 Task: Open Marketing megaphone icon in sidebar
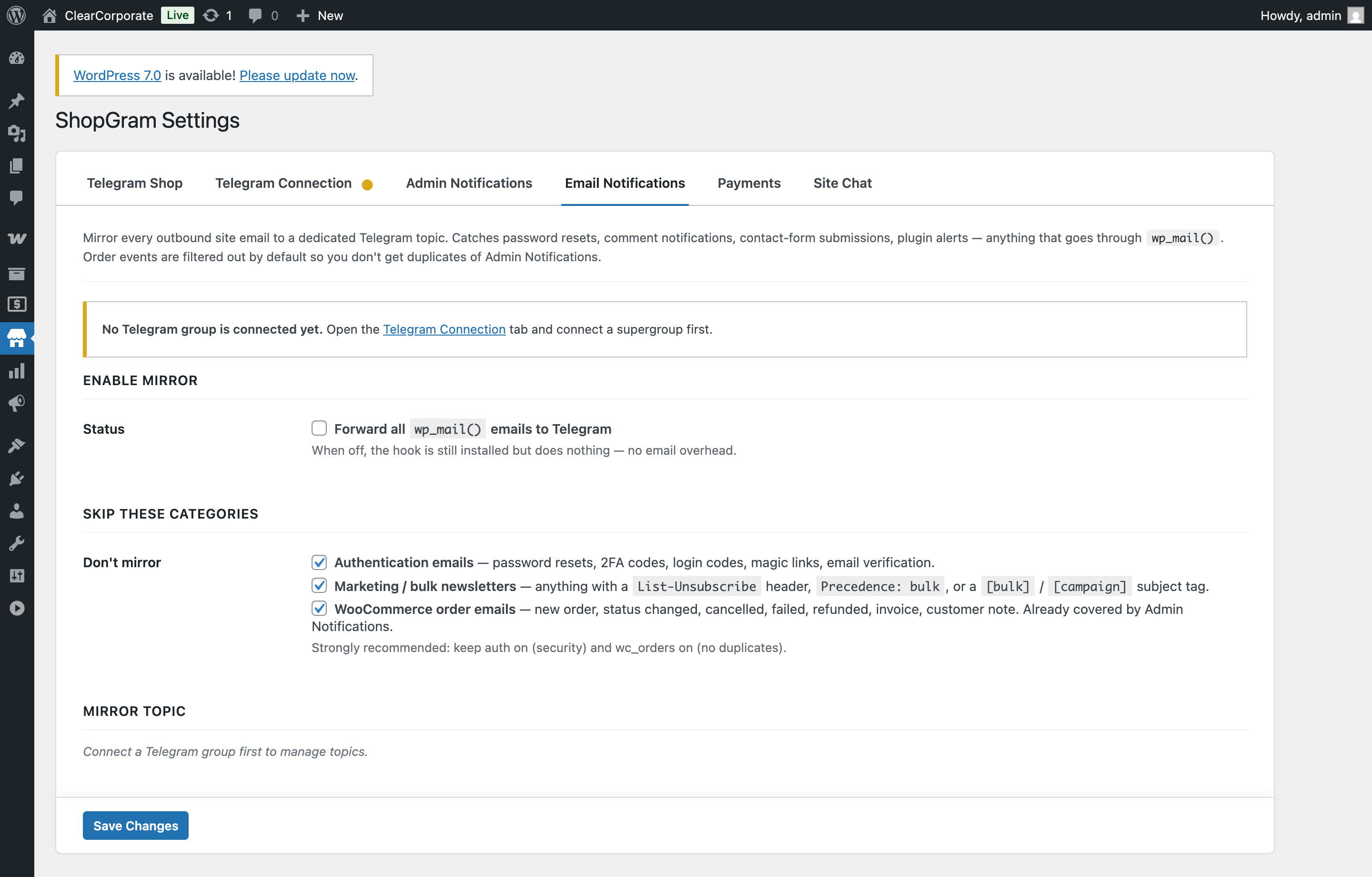coord(17,404)
